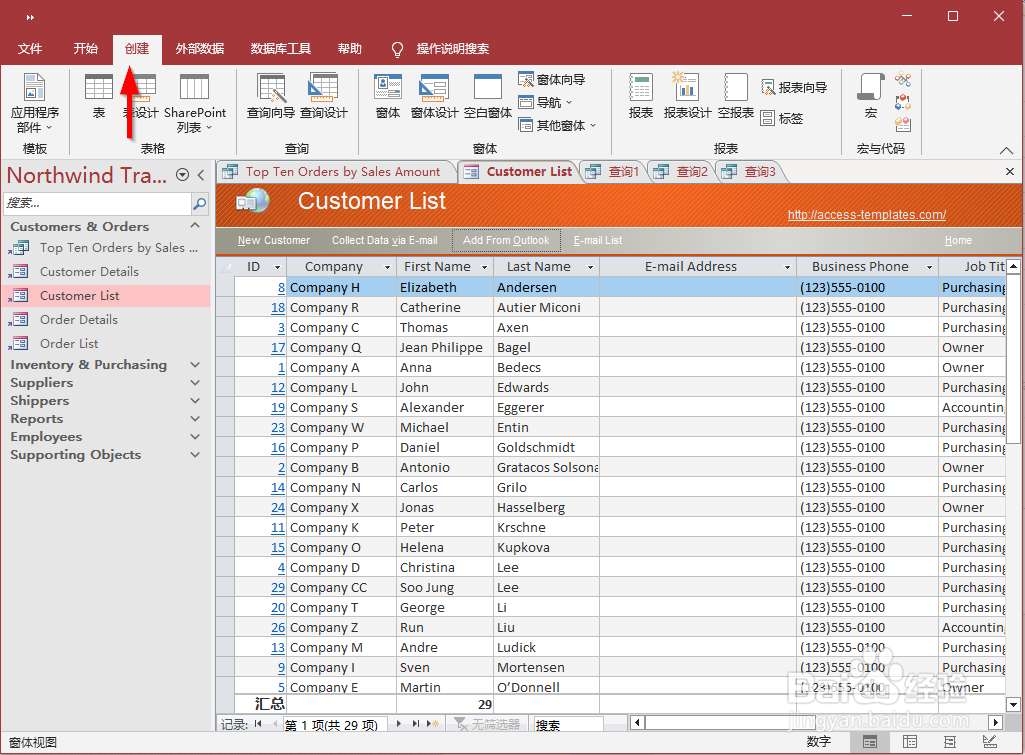
Task: Switch to Design View in status bar
Action: [x=990, y=742]
